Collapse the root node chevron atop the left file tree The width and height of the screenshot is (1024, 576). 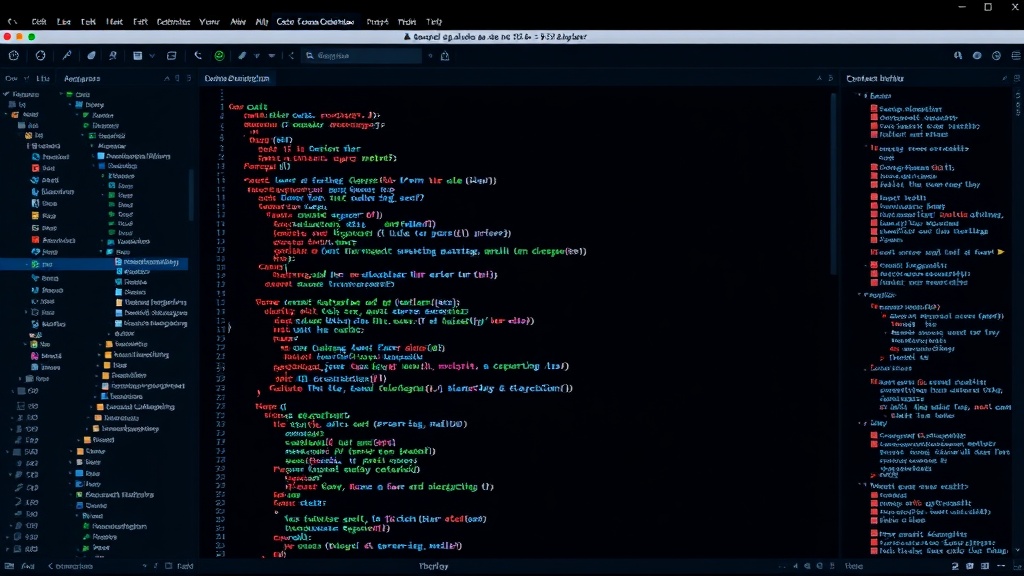(x=6, y=94)
